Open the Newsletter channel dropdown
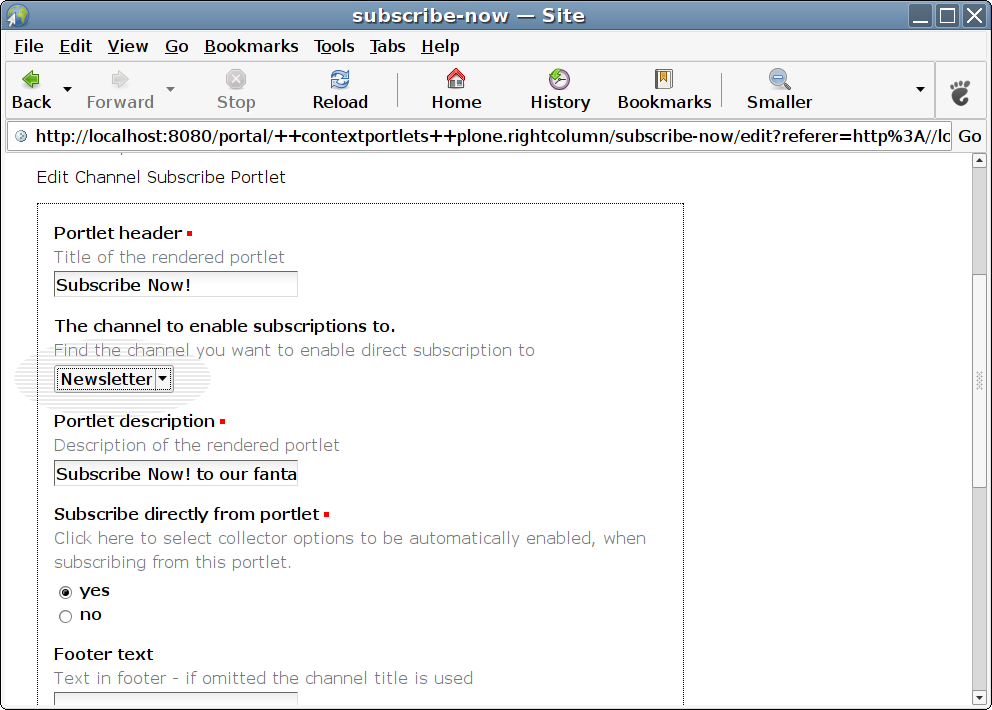The image size is (992, 710). point(114,379)
